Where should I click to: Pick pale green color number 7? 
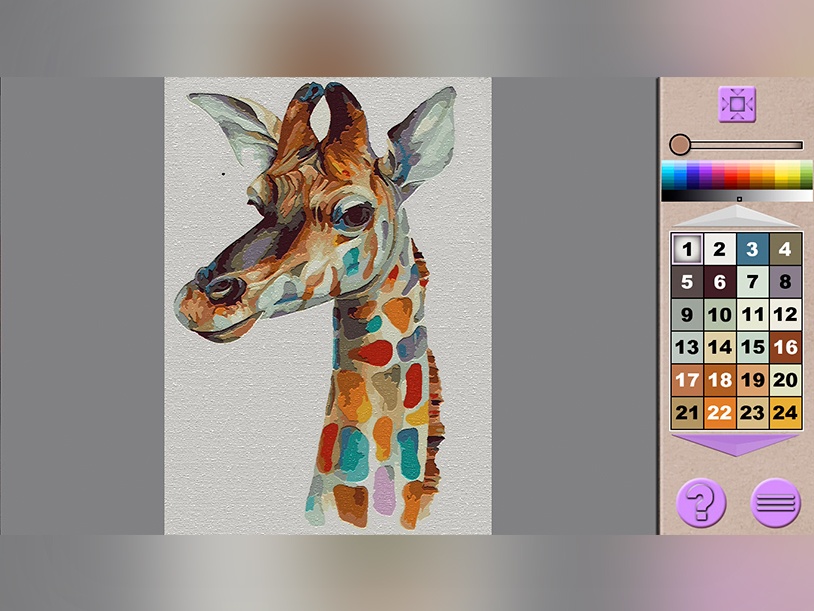click(752, 282)
